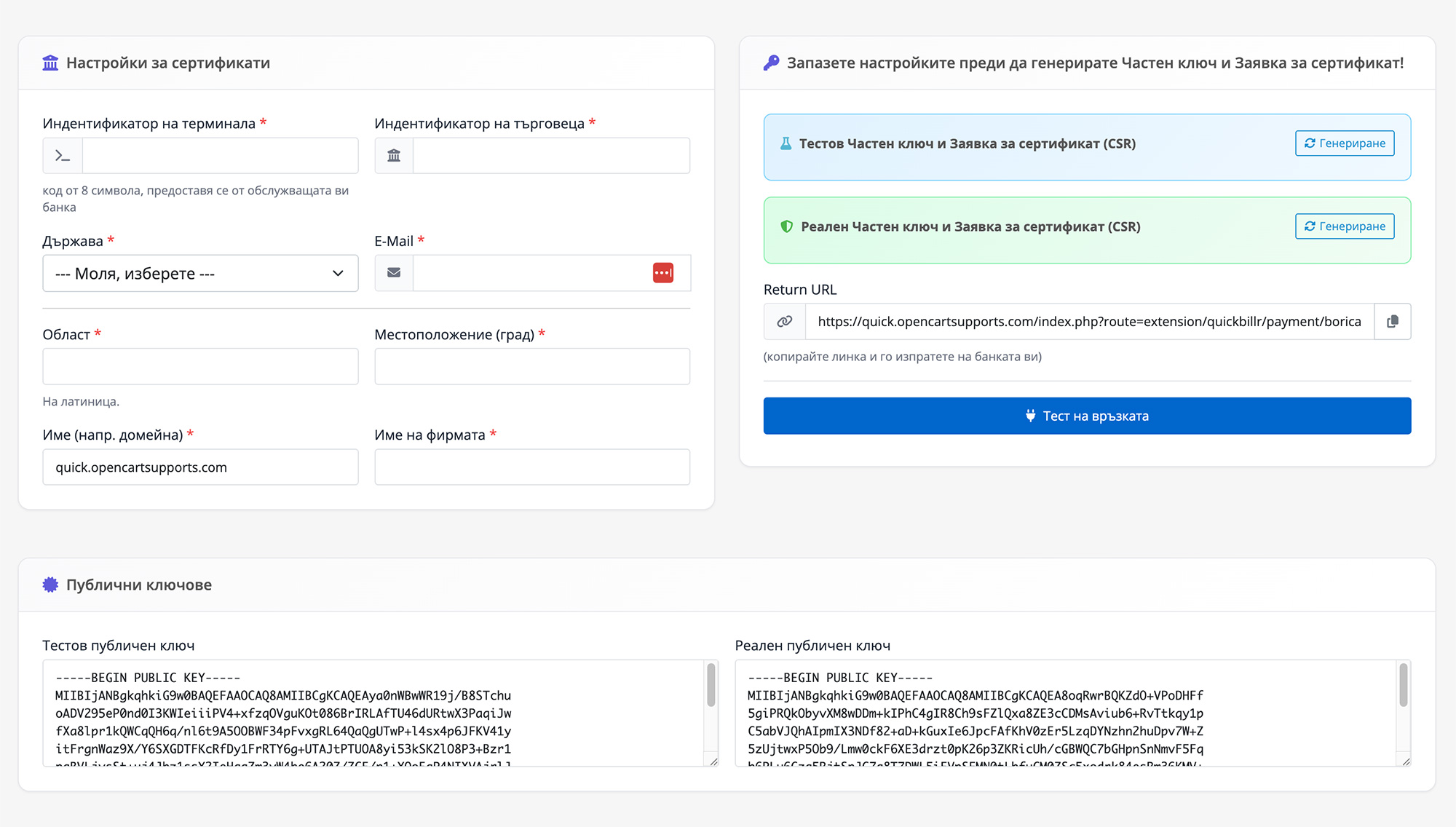Click the red password manager icon in the E-Mail field
The width and height of the screenshot is (1456, 827).
pyautogui.click(x=662, y=273)
